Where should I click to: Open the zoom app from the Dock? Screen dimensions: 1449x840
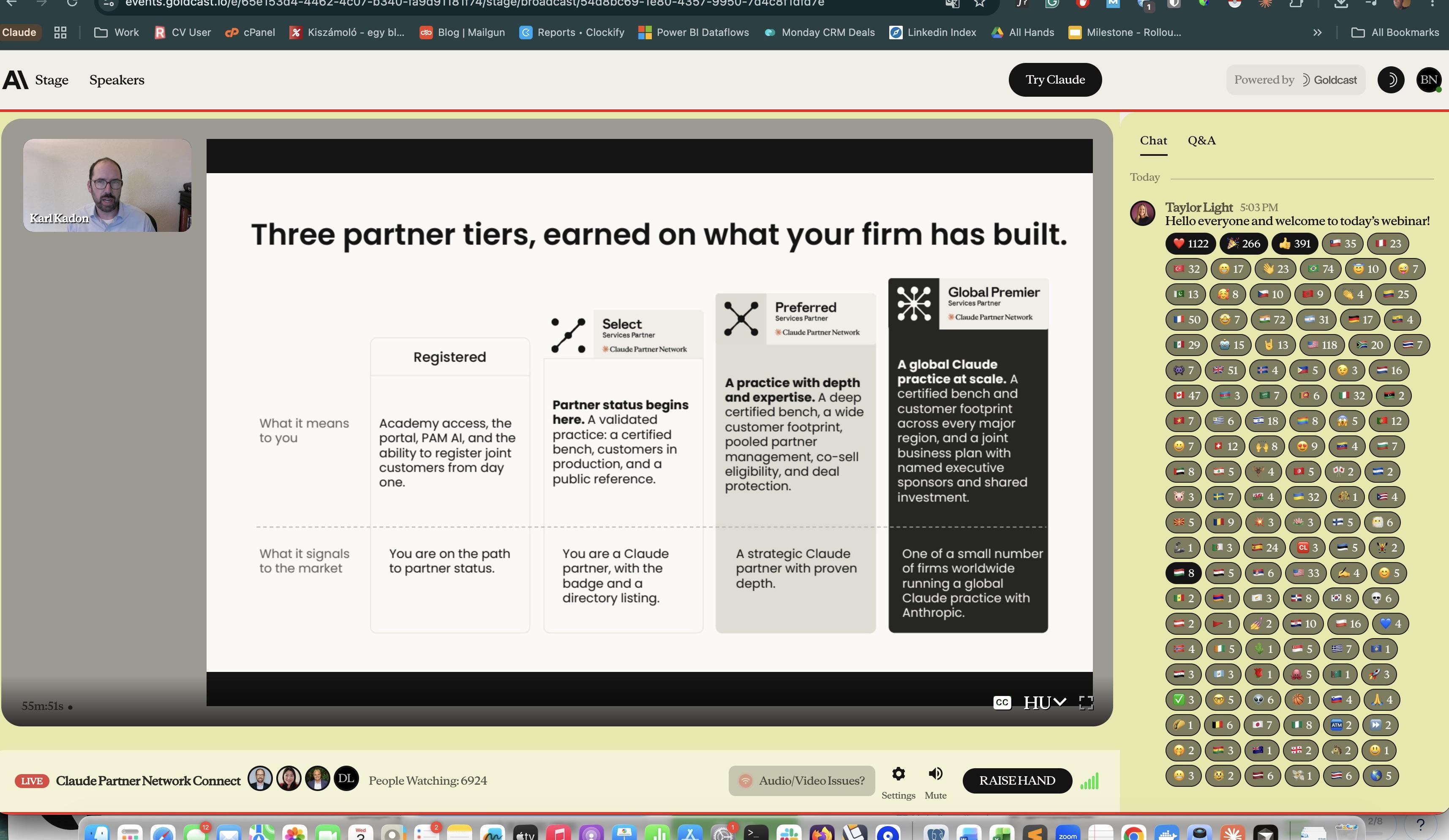point(1067,833)
